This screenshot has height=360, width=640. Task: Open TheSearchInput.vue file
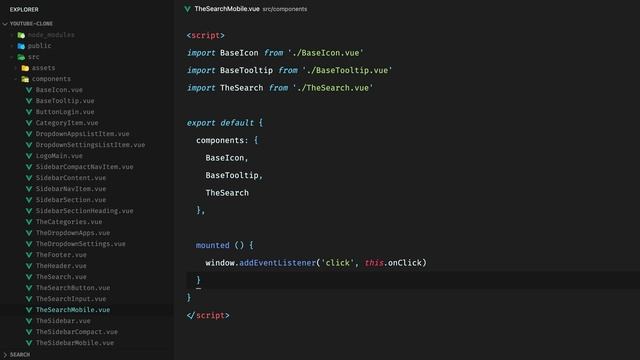click(71, 299)
